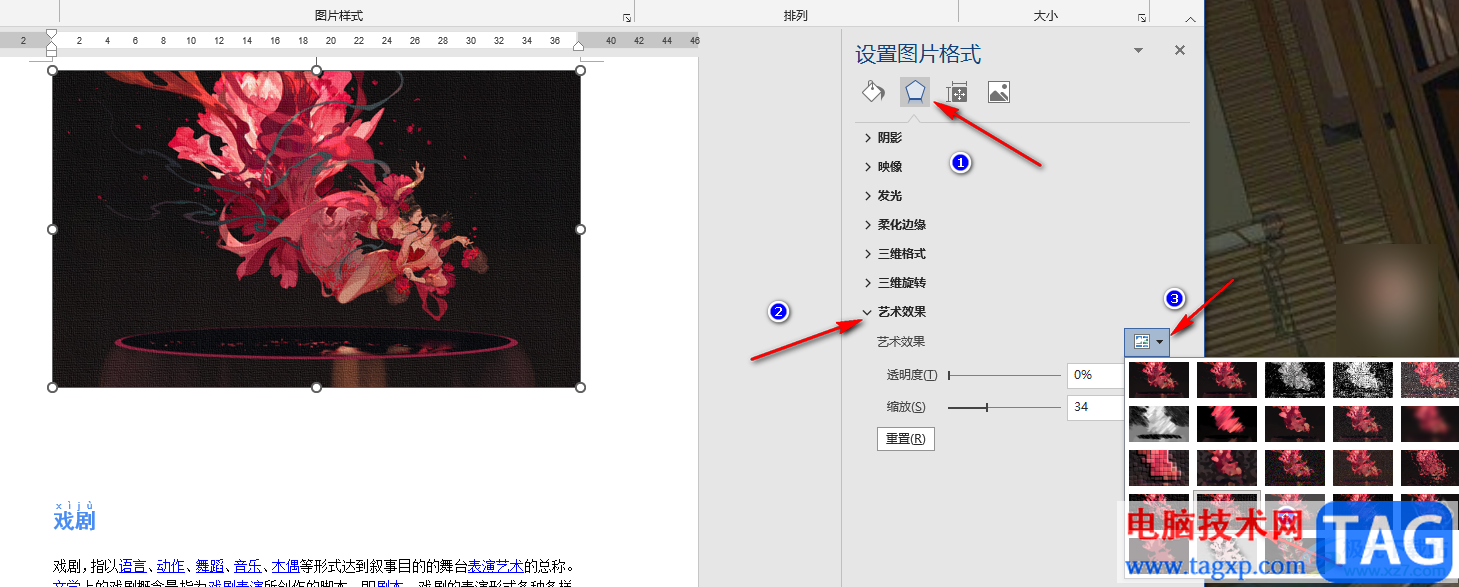The height and width of the screenshot is (587, 1459).
Task: Select the flower dancer picture in document
Action: click(x=316, y=228)
